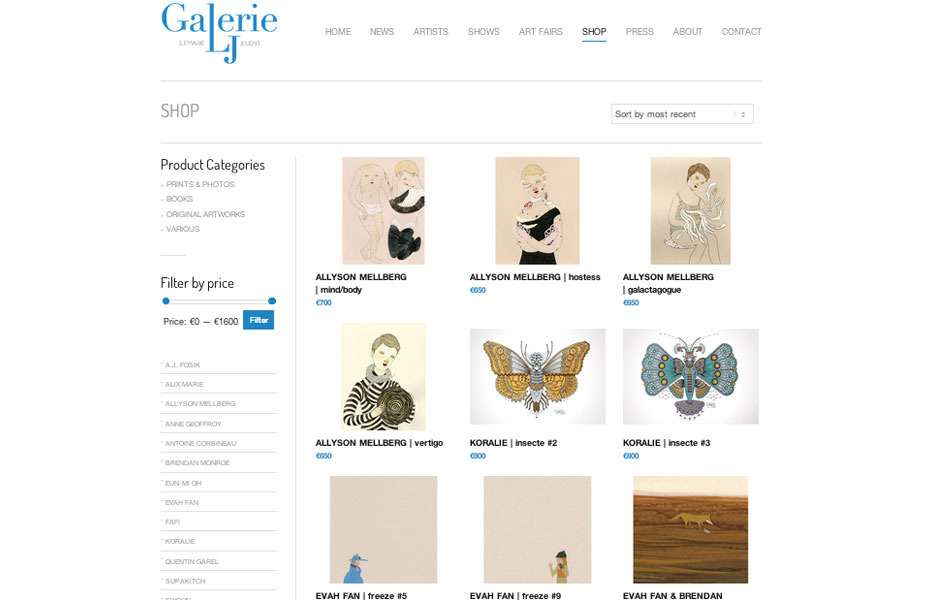Filter by artist KORALIE in sidebar

(180, 541)
